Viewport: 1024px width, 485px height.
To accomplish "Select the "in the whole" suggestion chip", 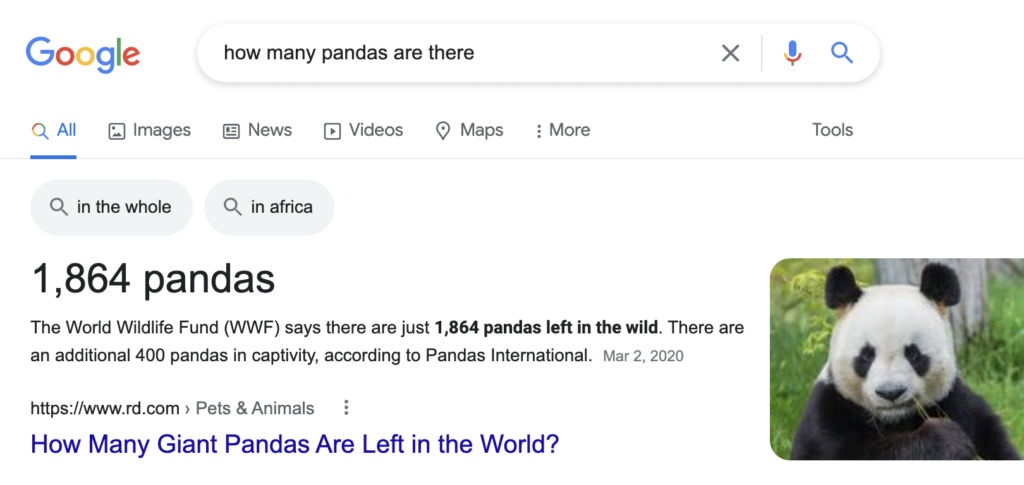I will [111, 207].
